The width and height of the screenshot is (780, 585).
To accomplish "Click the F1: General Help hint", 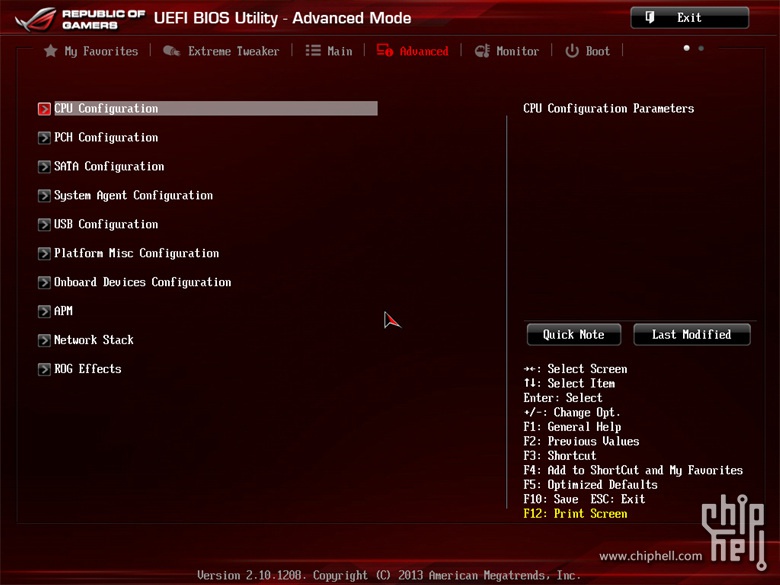I will tap(572, 427).
